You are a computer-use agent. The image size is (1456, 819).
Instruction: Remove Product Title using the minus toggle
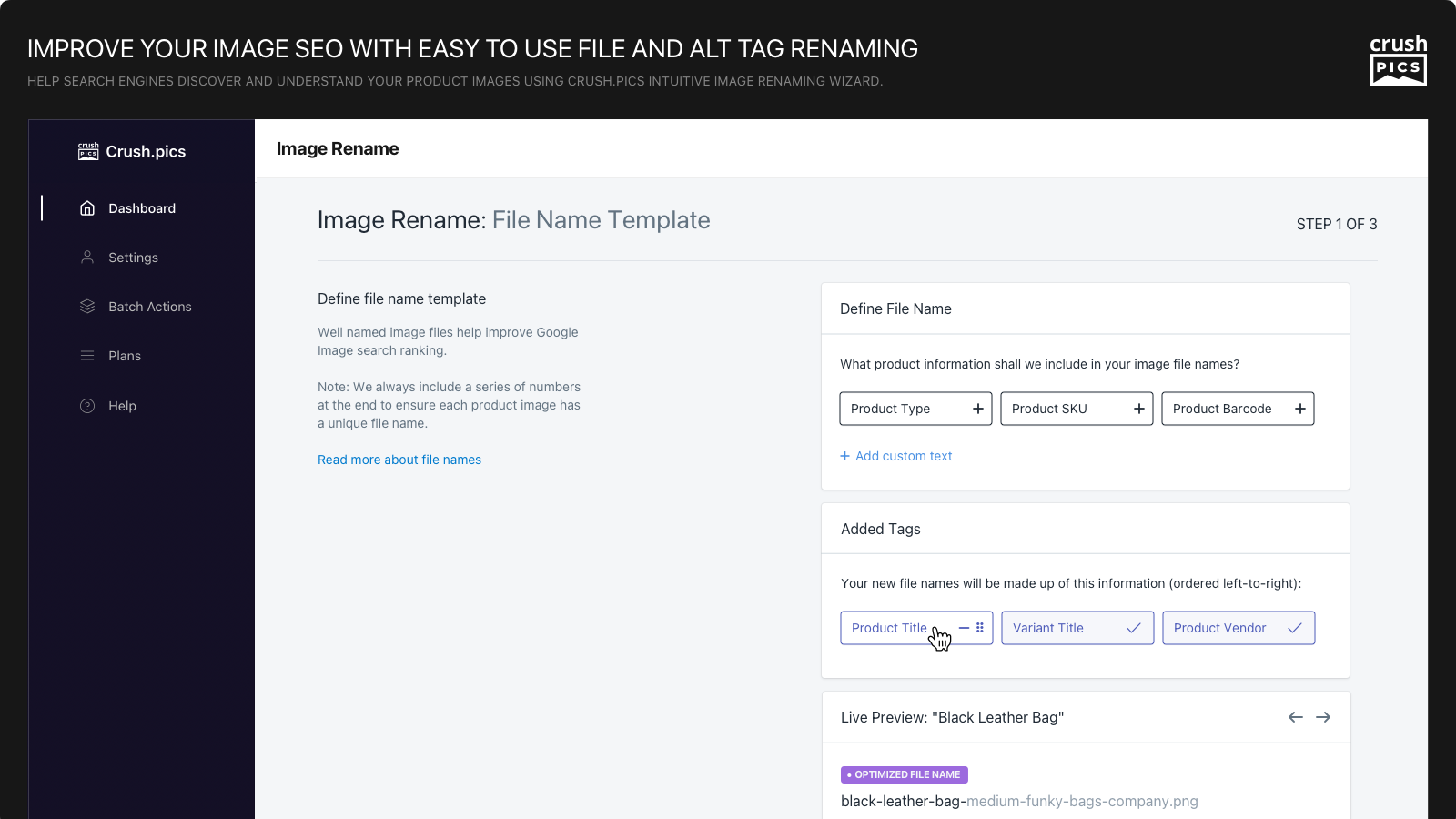pyautogui.click(x=965, y=628)
